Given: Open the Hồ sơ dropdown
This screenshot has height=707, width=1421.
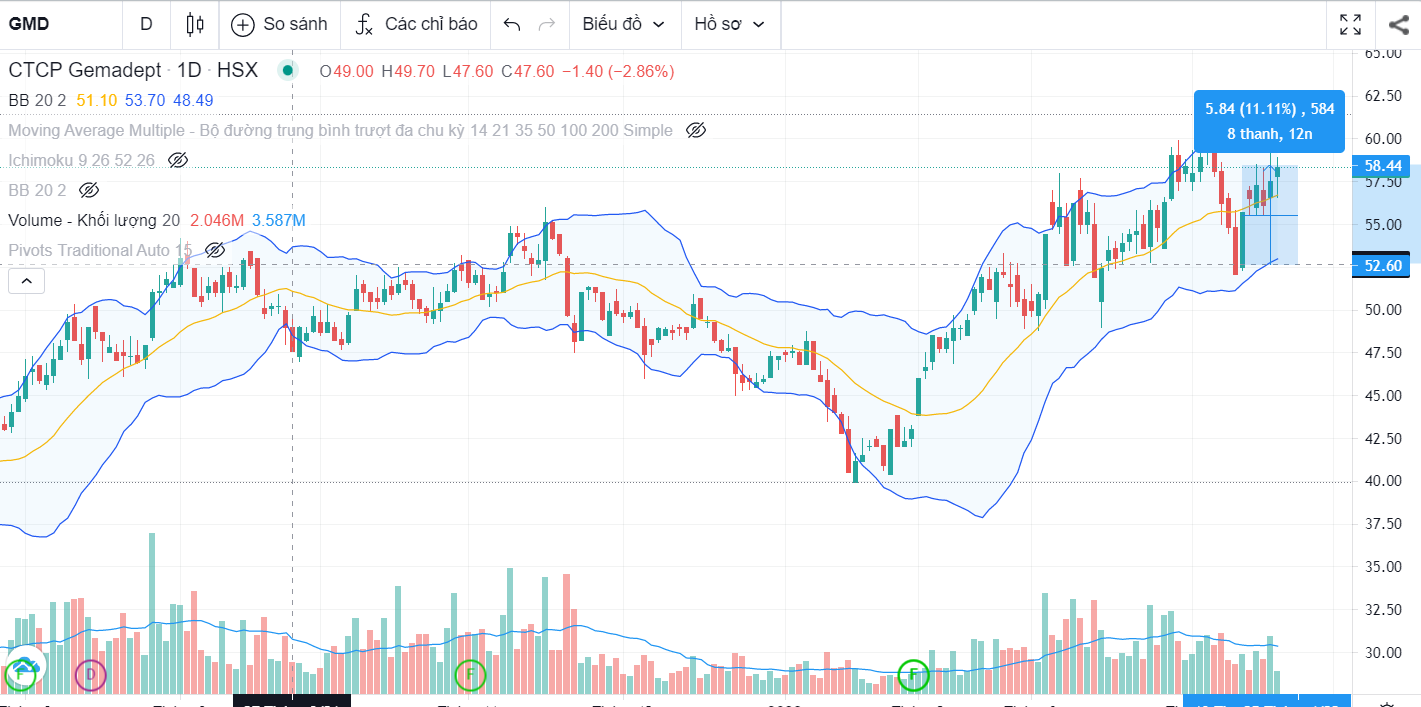Looking at the screenshot, I should (x=729, y=24).
